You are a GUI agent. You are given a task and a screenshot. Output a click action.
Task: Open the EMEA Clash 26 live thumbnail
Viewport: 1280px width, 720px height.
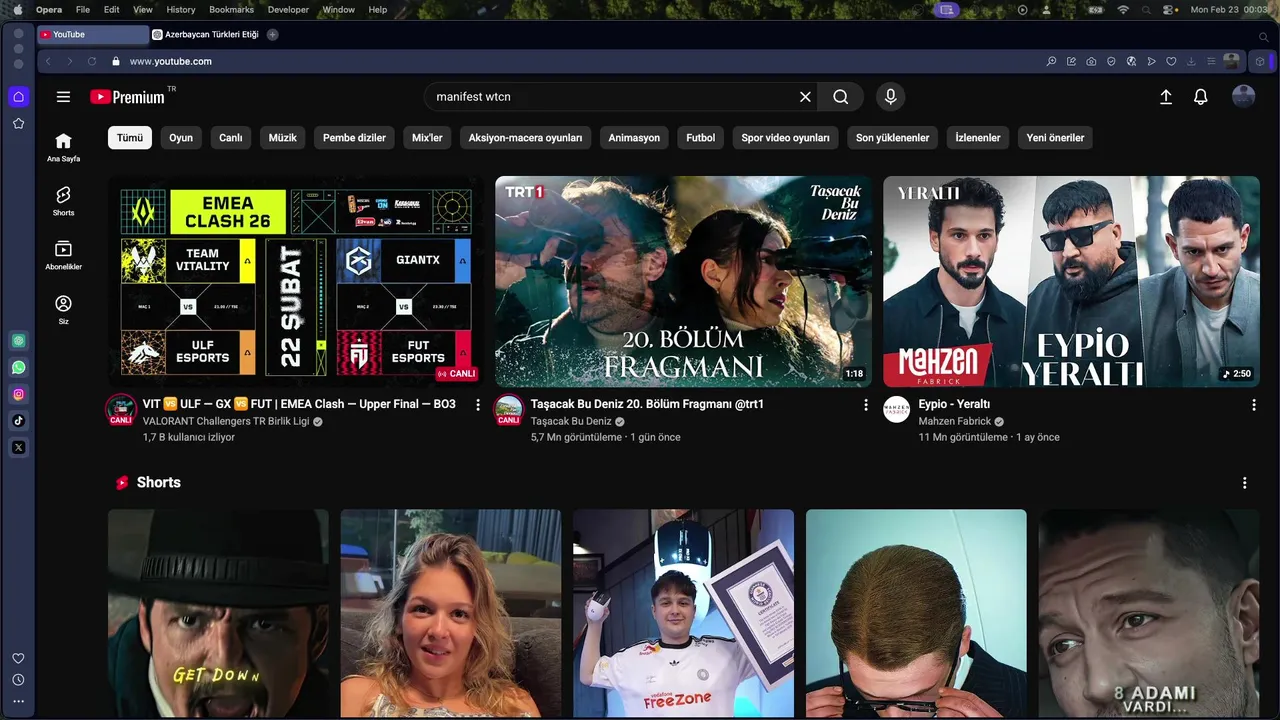pyautogui.click(x=295, y=281)
